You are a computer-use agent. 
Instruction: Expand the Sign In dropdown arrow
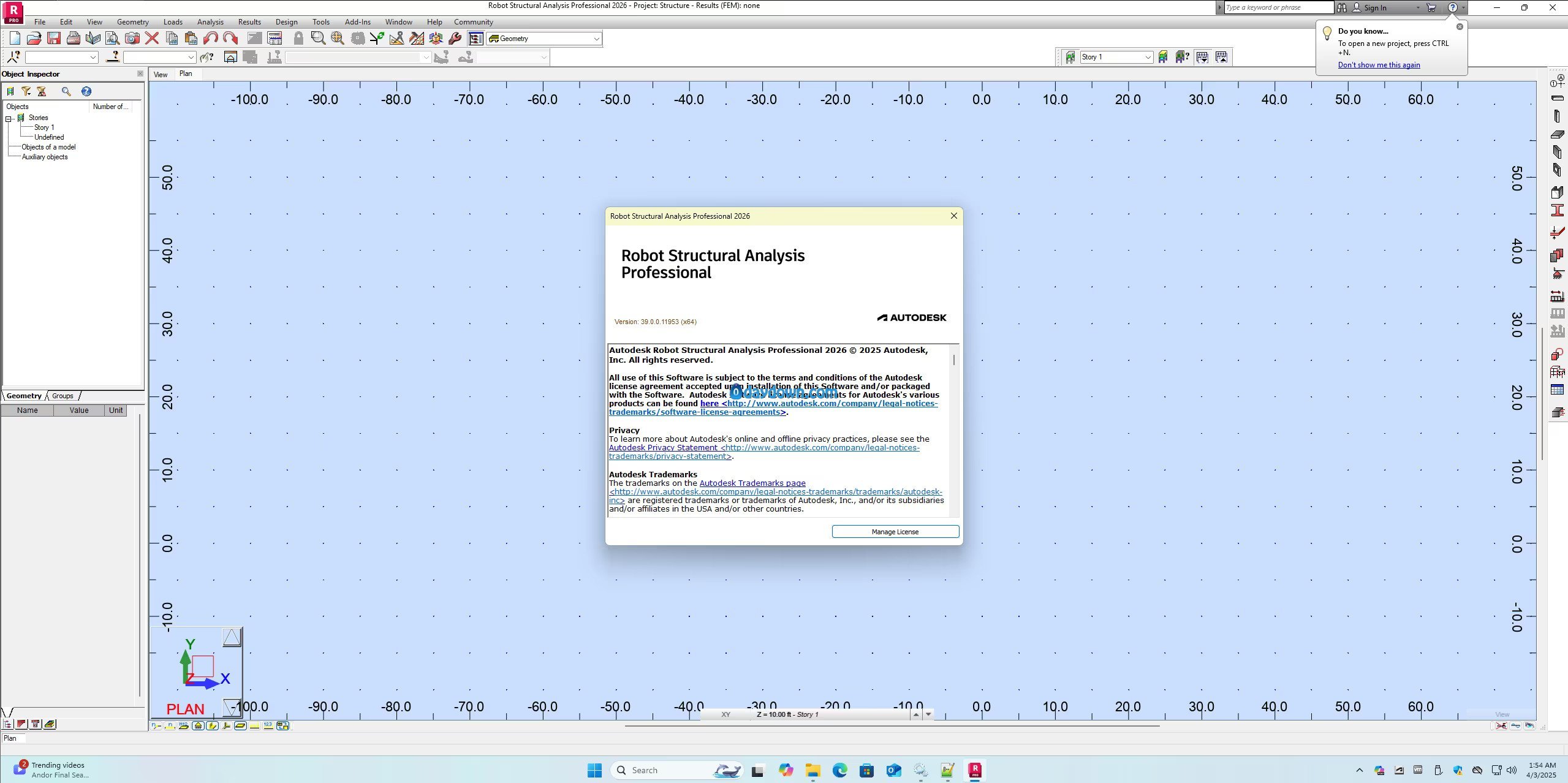(1417, 7)
